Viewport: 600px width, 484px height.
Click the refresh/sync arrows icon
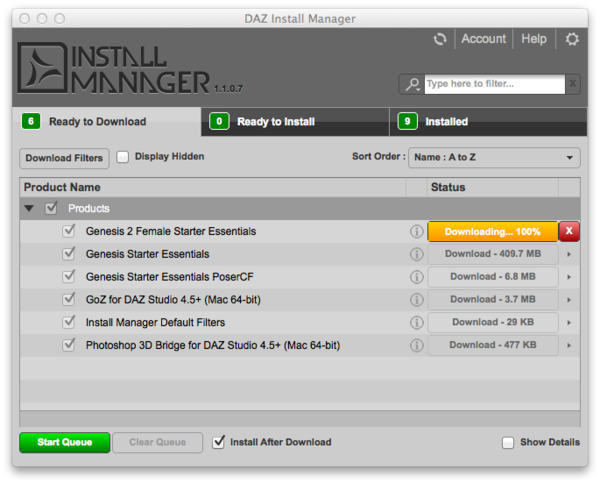click(x=440, y=39)
